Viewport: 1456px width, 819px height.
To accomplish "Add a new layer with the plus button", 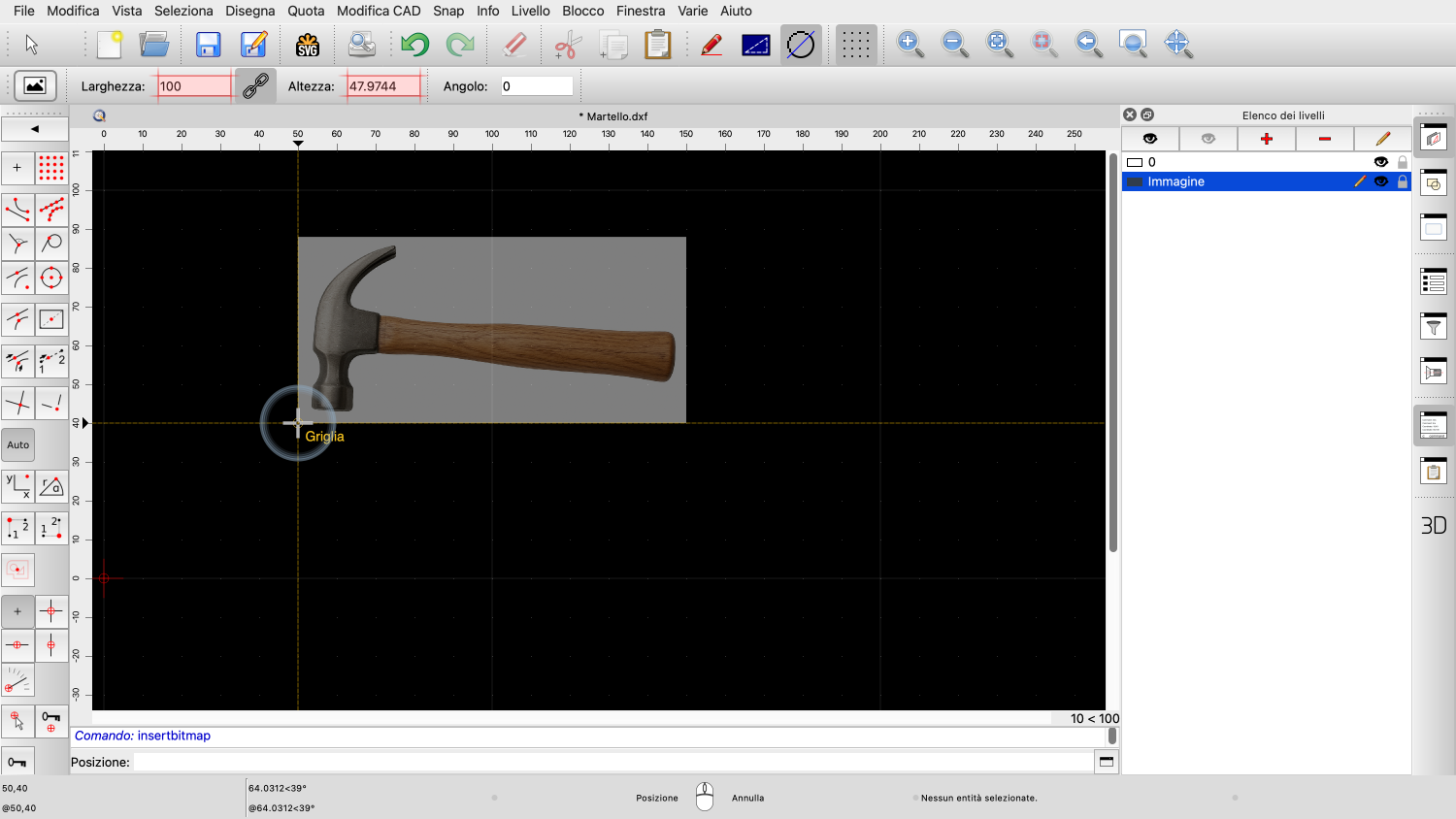I will 1266,139.
